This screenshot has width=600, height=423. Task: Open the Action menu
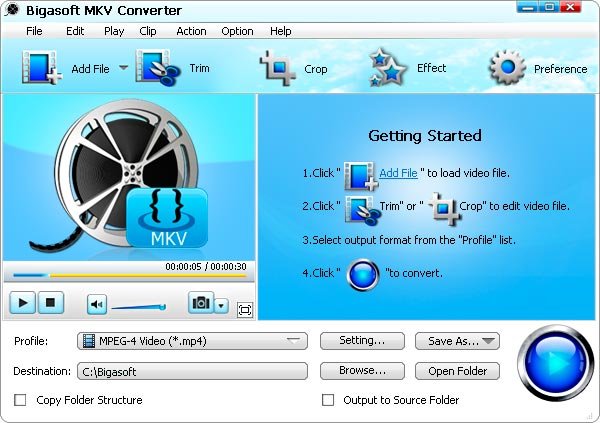191,31
